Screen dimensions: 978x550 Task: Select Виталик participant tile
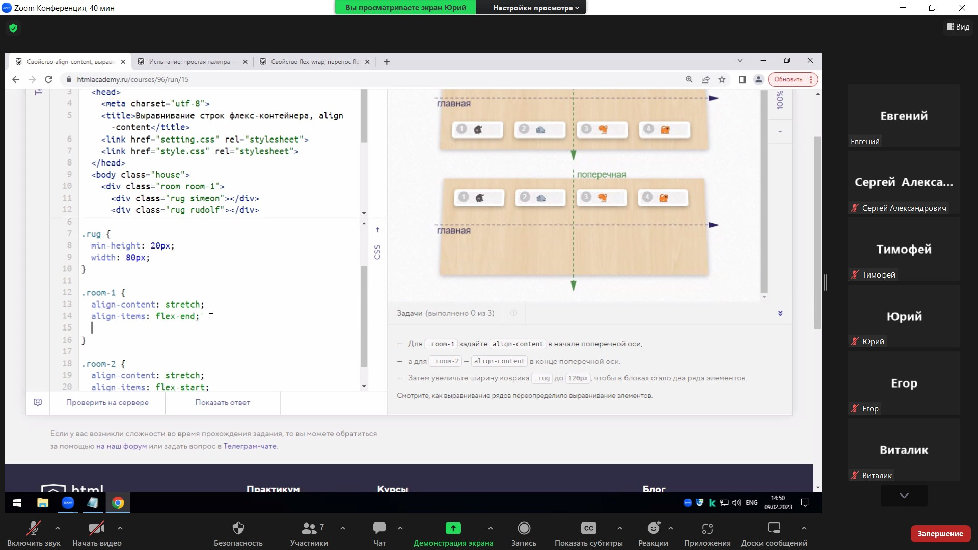click(904, 450)
